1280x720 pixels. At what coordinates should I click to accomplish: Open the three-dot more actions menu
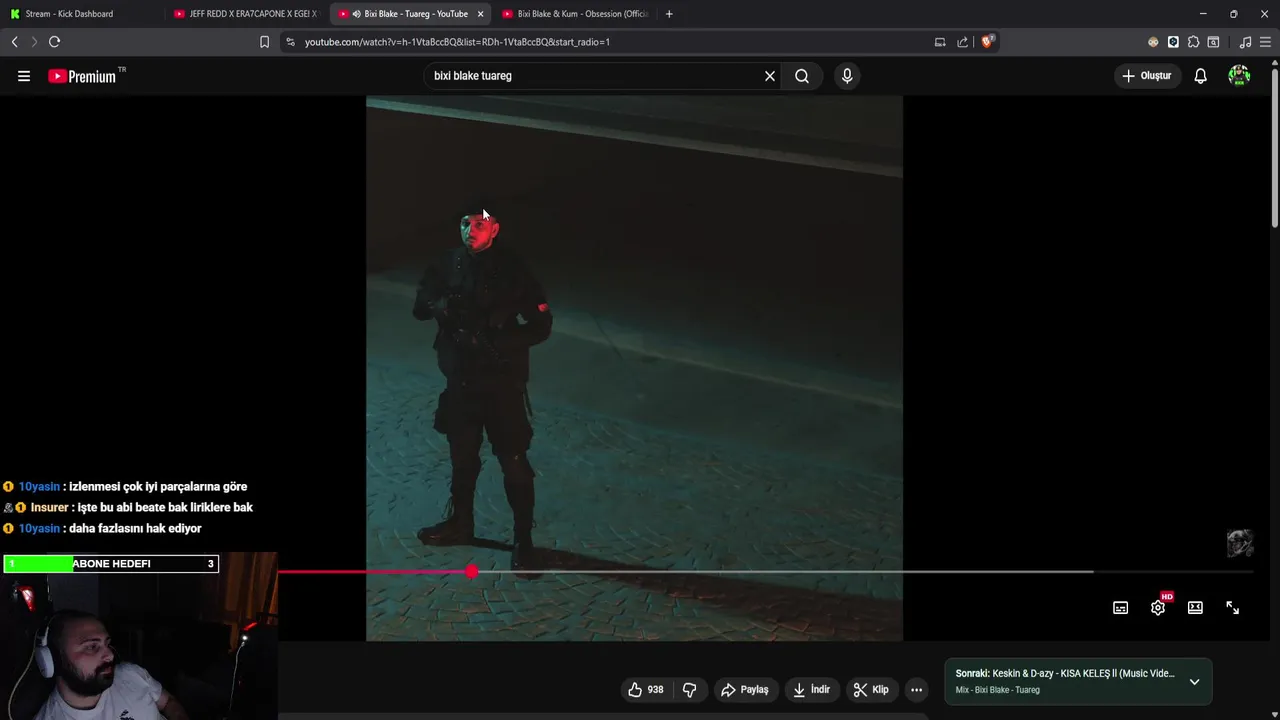click(916, 690)
